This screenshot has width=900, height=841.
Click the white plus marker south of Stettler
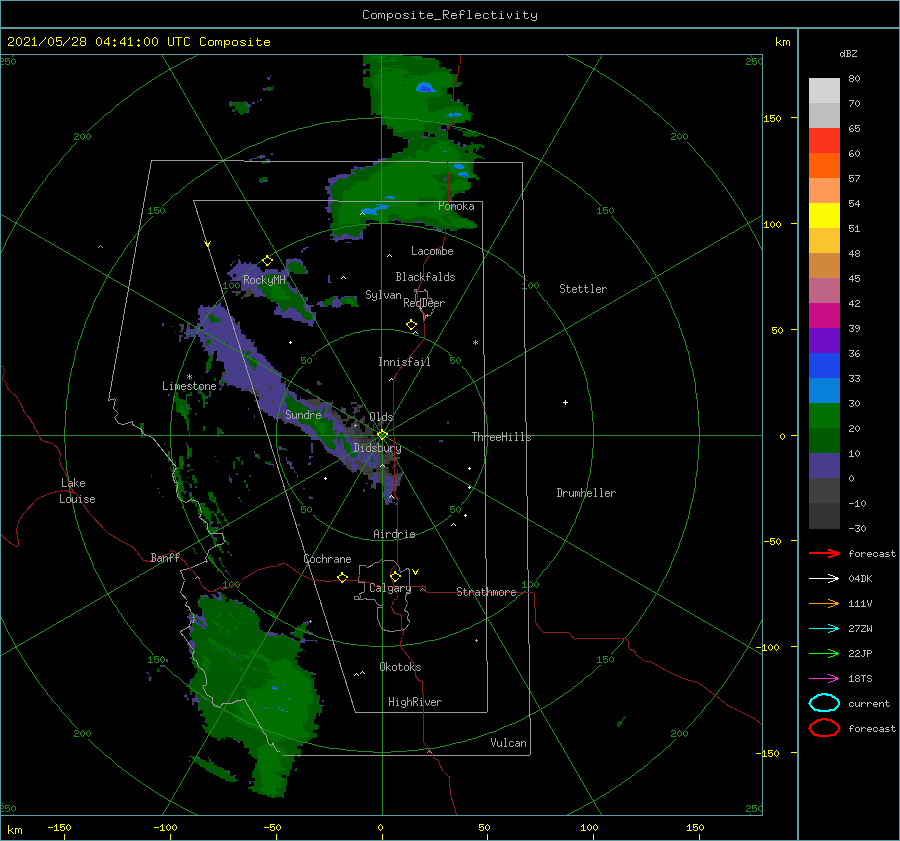(x=565, y=402)
